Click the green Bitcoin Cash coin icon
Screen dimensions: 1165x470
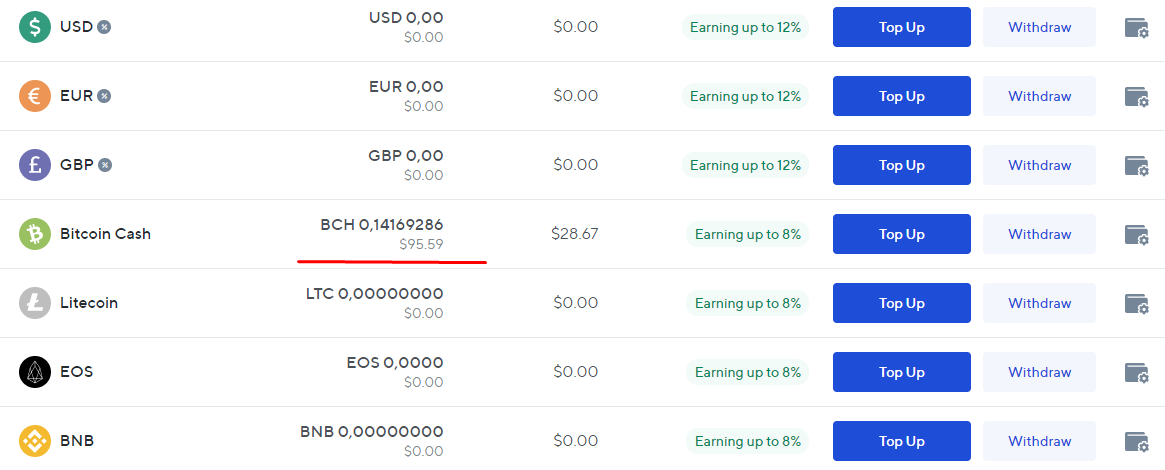pyautogui.click(x=35, y=234)
